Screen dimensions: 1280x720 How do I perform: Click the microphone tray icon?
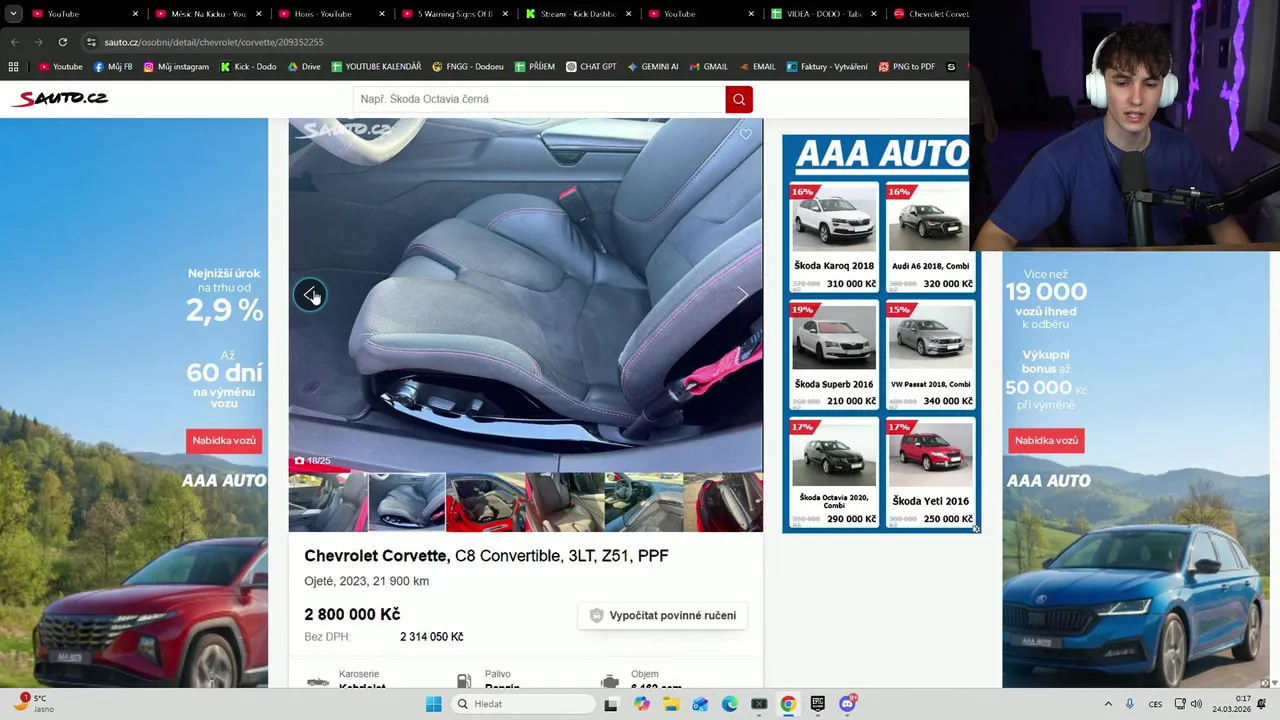point(1130,704)
